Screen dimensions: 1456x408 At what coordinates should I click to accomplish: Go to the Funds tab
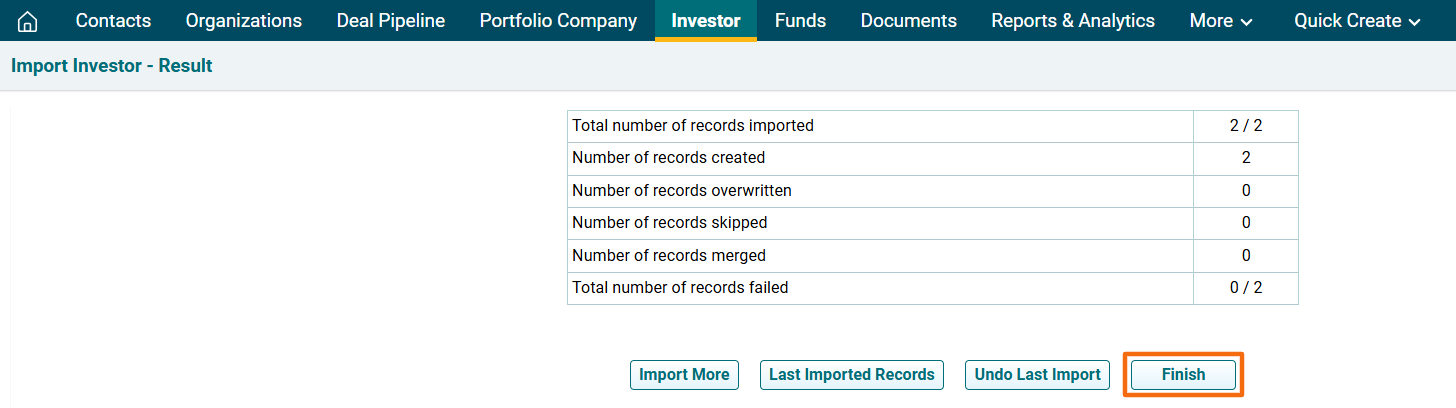point(800,21)
